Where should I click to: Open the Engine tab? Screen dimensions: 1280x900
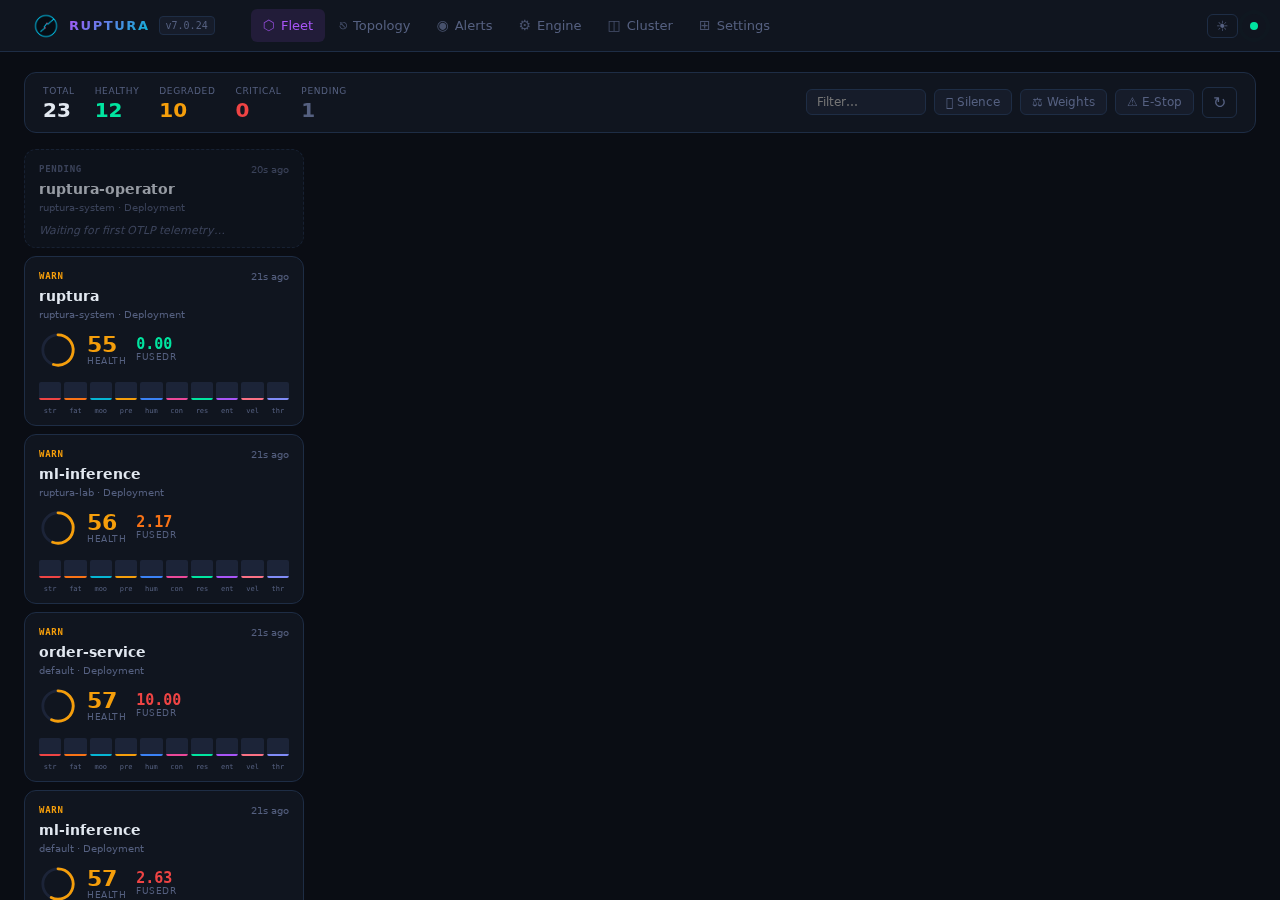550,26
